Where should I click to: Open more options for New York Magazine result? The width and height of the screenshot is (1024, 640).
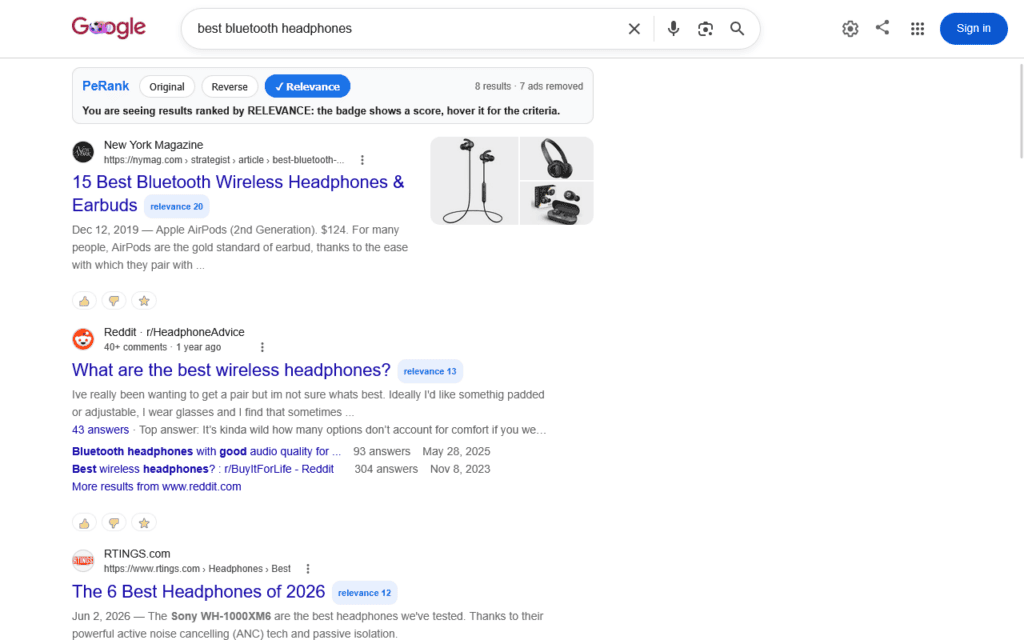point(362,160)
